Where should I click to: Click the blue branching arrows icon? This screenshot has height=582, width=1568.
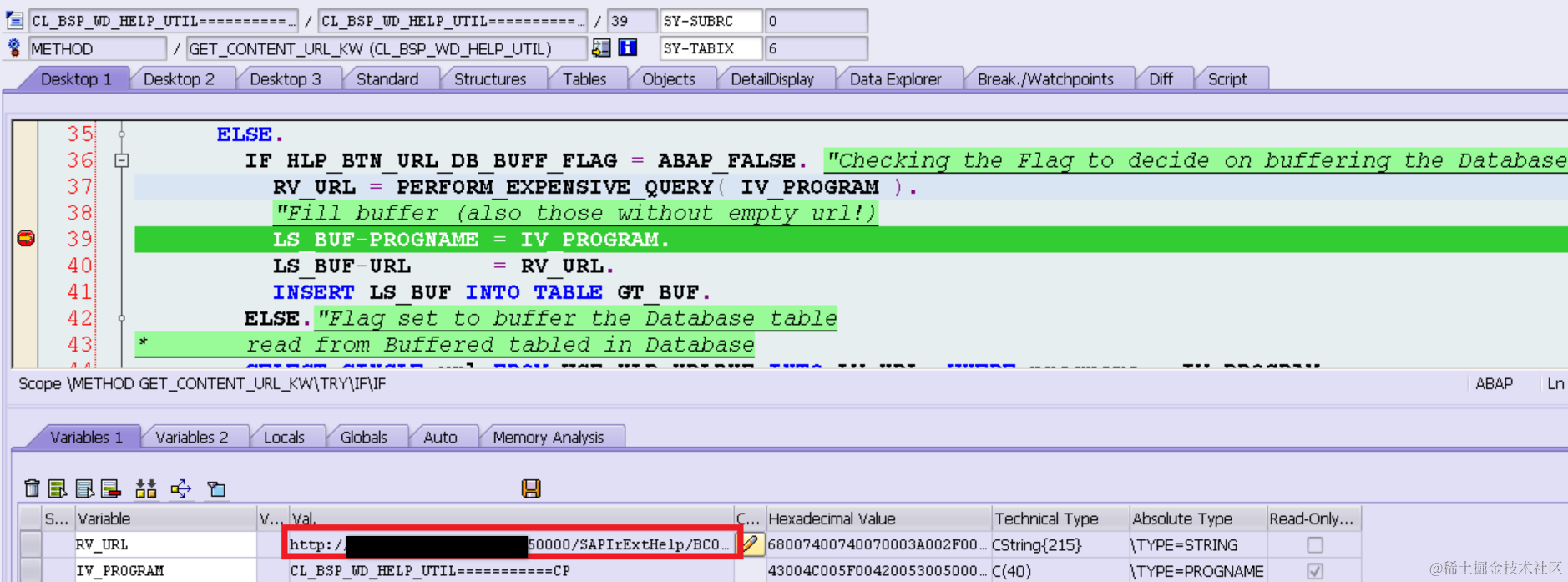[181, 488]
